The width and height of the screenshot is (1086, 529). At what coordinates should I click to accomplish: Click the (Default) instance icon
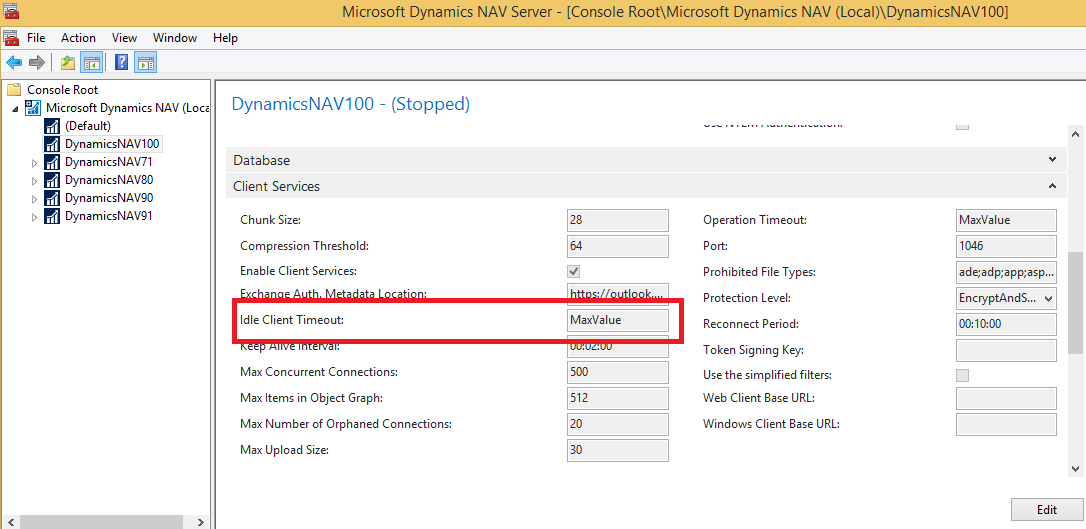tap(52, 125)
